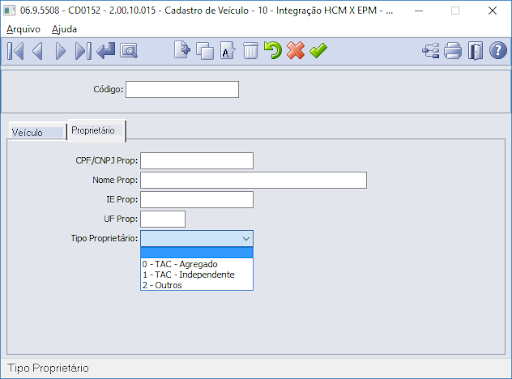Open help question mark icon
The image size is (512, 379).
498,51
